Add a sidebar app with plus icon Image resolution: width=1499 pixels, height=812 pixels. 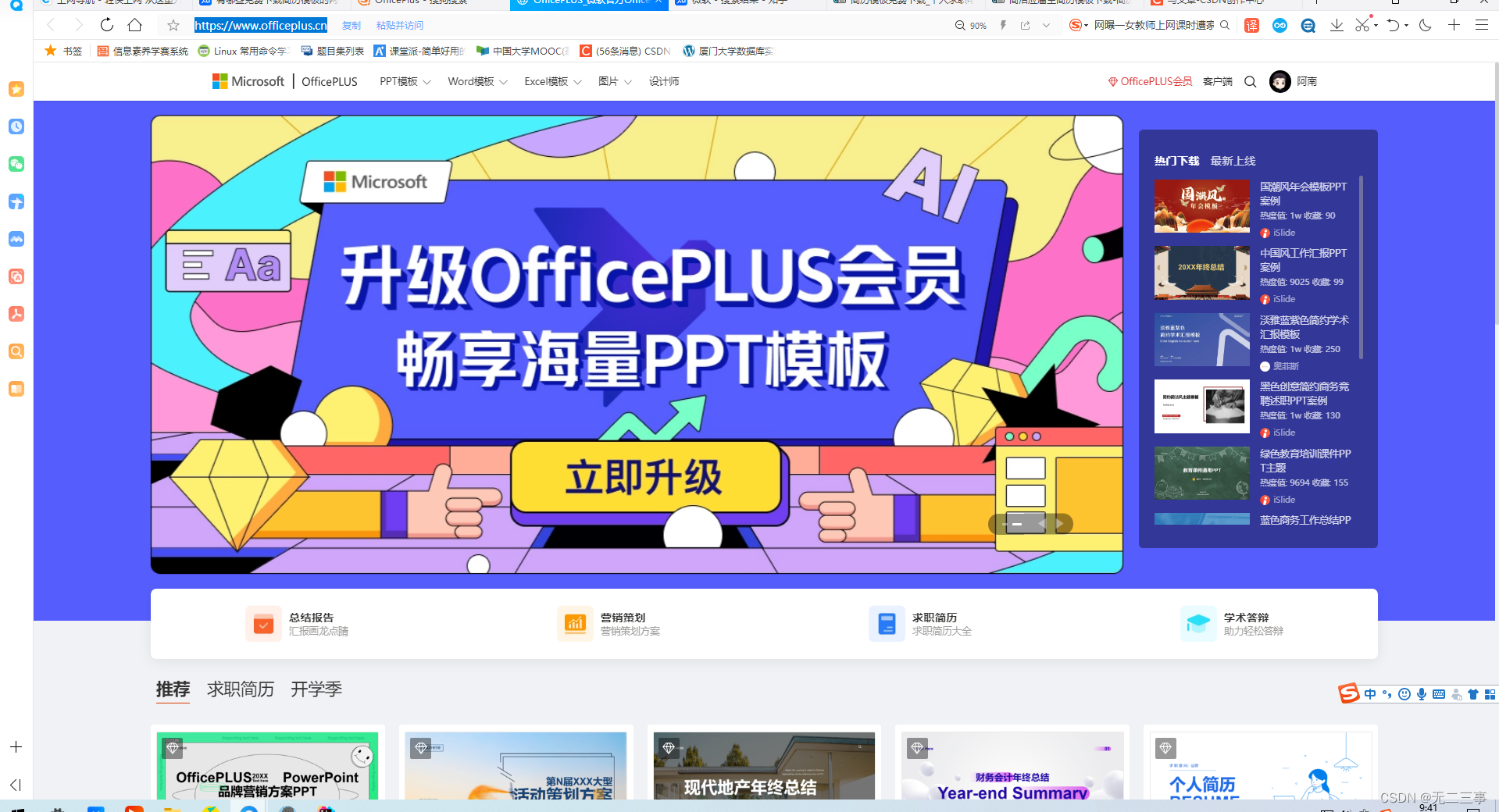pyautogui.click(x=16, y=747)
